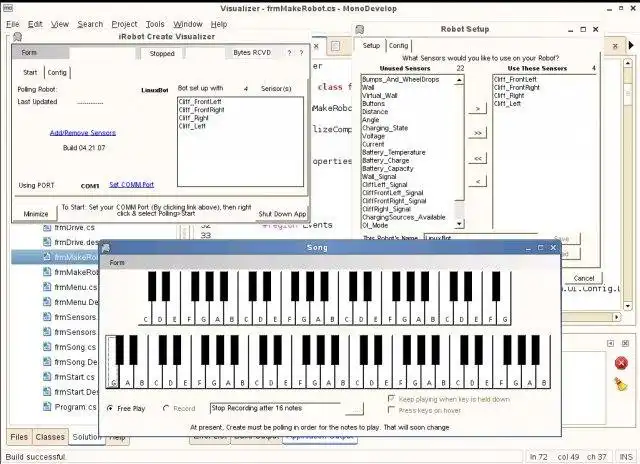This screenshot has height=464, width=640.
Task: Open the View menu
Action: (60, 24)
